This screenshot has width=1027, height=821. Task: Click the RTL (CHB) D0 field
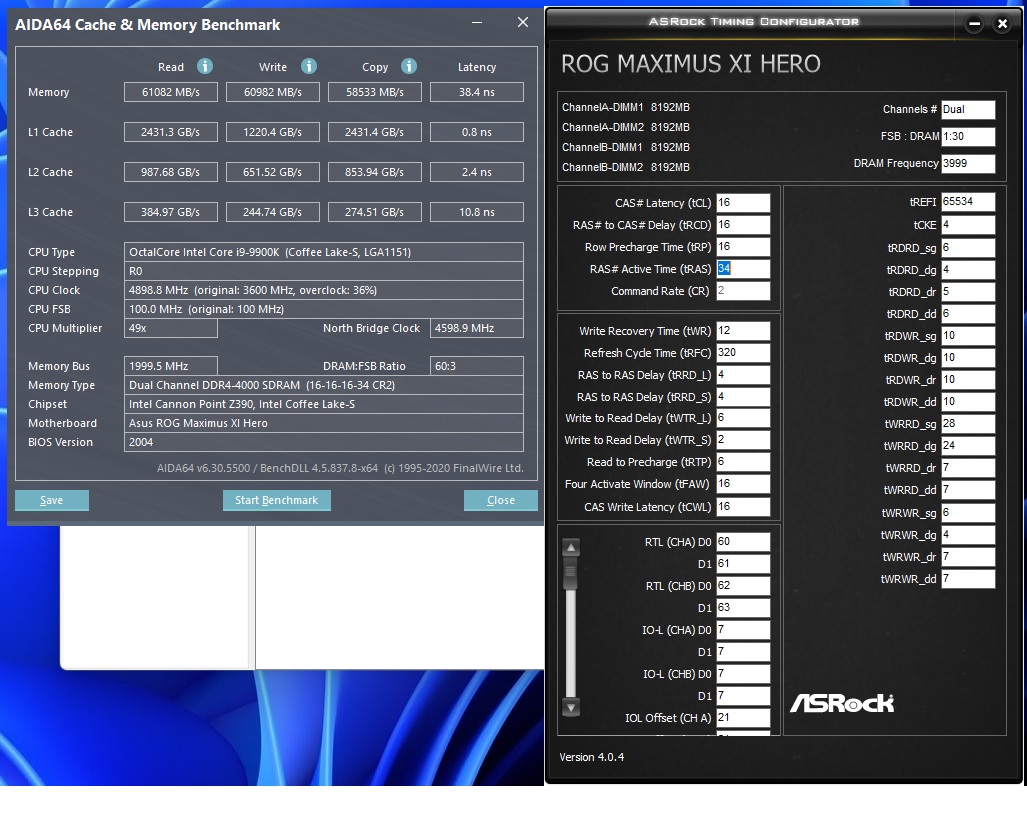tap(743, 586)
